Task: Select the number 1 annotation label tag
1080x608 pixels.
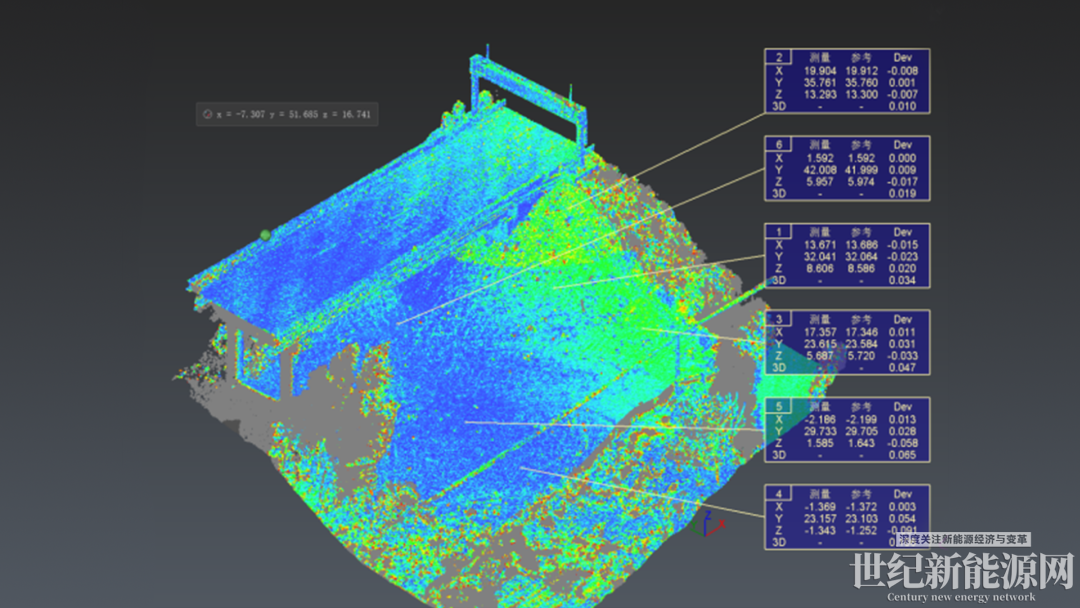Action: pos(780,231)
